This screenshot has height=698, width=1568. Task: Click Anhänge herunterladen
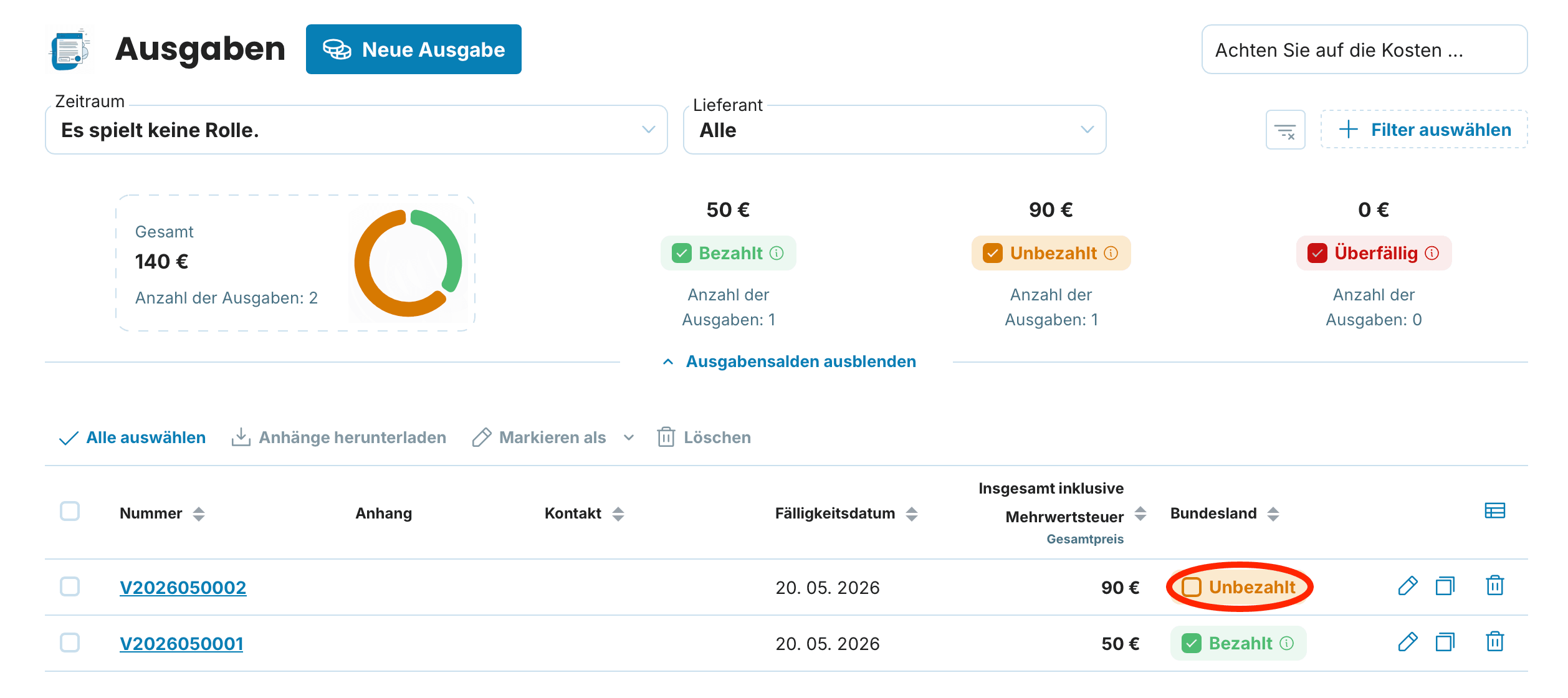(x=338, y=437)
